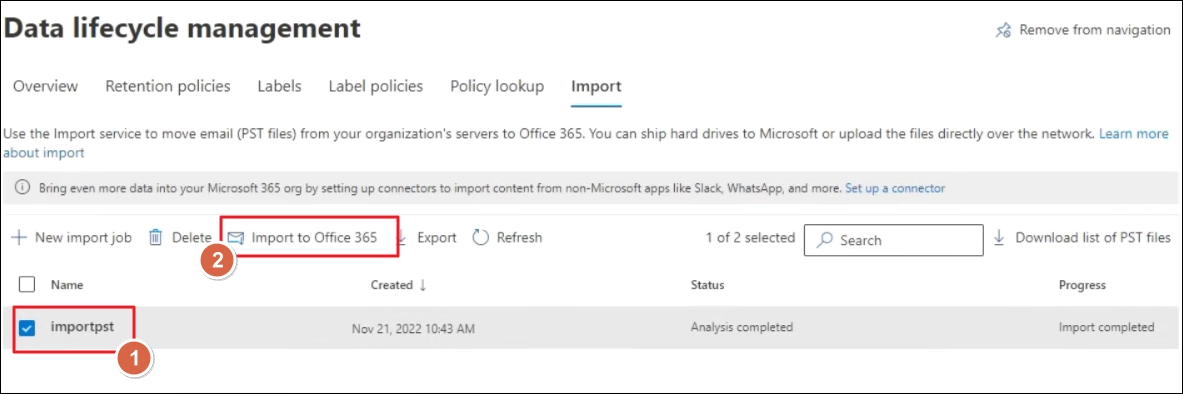Click the Status column header

click(708, 285)
